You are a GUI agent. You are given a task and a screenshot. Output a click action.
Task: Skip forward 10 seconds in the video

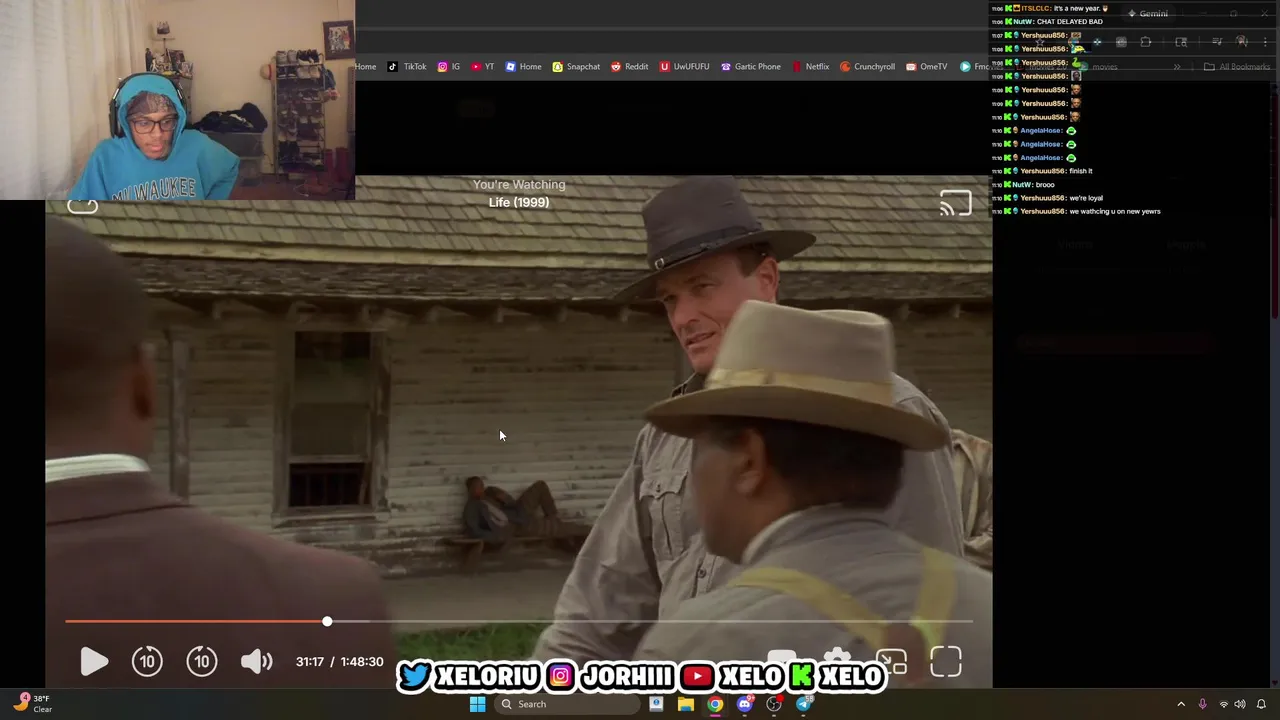pyautogui.click(x=202, y=661)
